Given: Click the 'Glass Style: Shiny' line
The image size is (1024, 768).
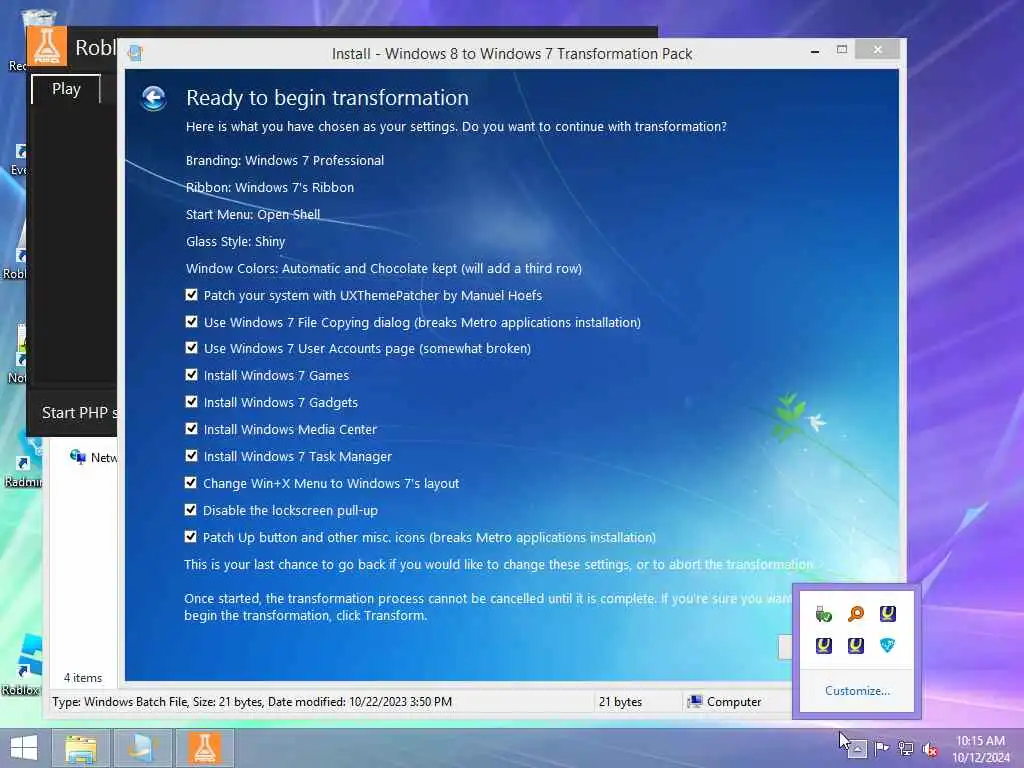Looking at the screenshot, I should (236, 242).
